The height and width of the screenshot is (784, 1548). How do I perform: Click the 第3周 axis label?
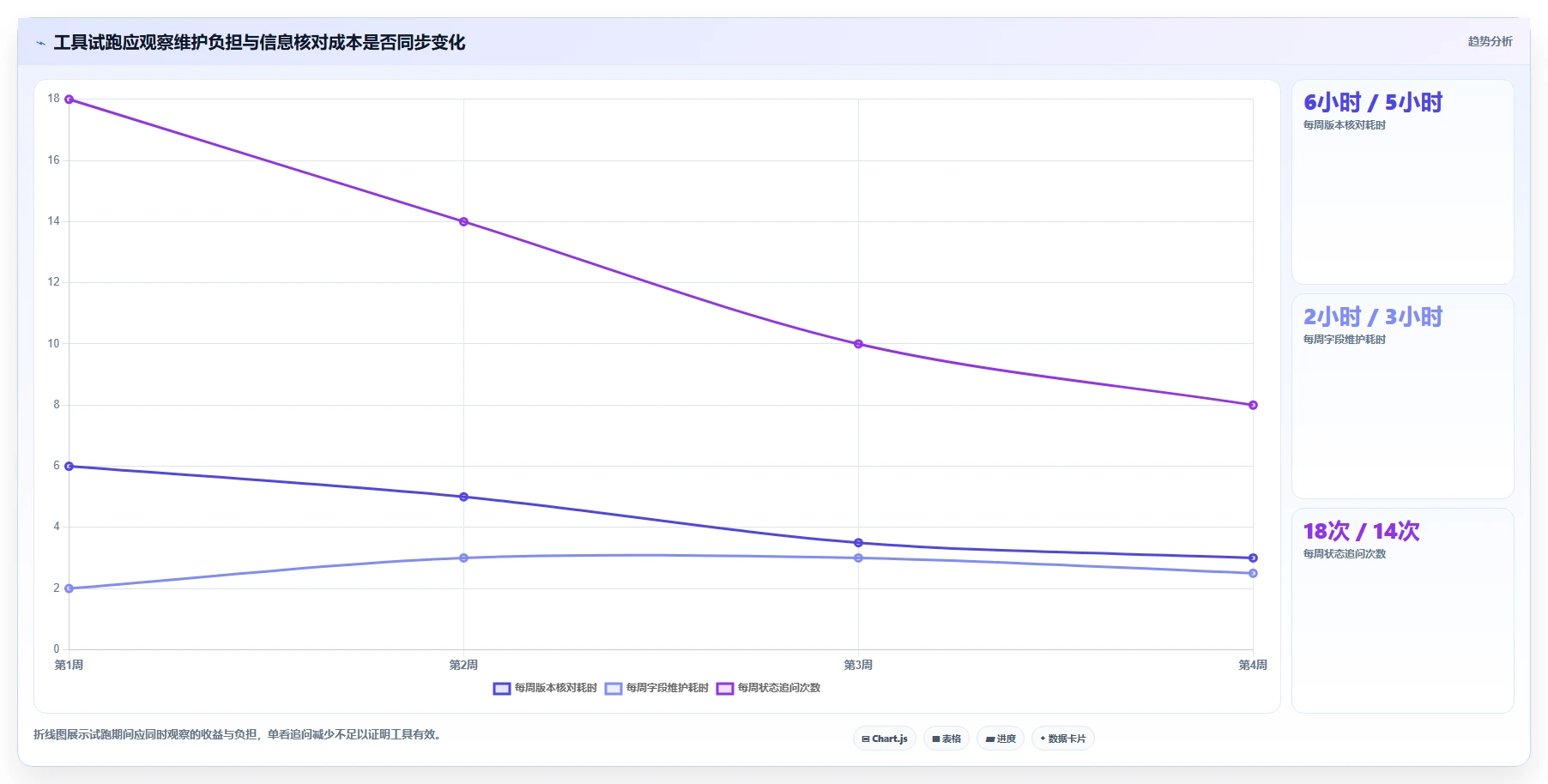tap(858, 665)
